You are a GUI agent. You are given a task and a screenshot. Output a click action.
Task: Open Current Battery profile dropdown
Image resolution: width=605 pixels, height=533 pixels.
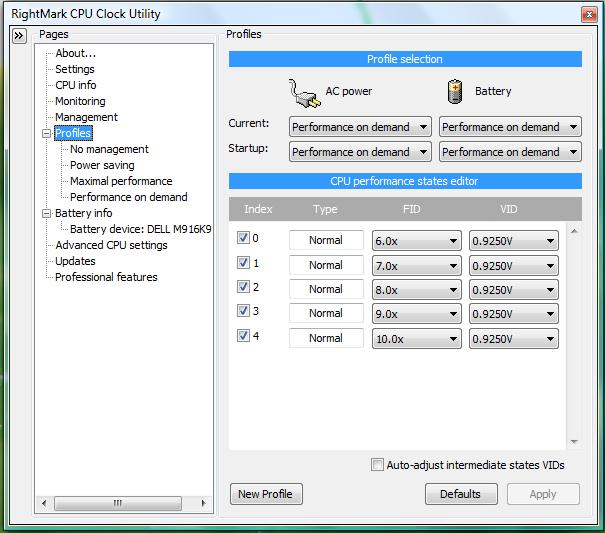point(510,127)
